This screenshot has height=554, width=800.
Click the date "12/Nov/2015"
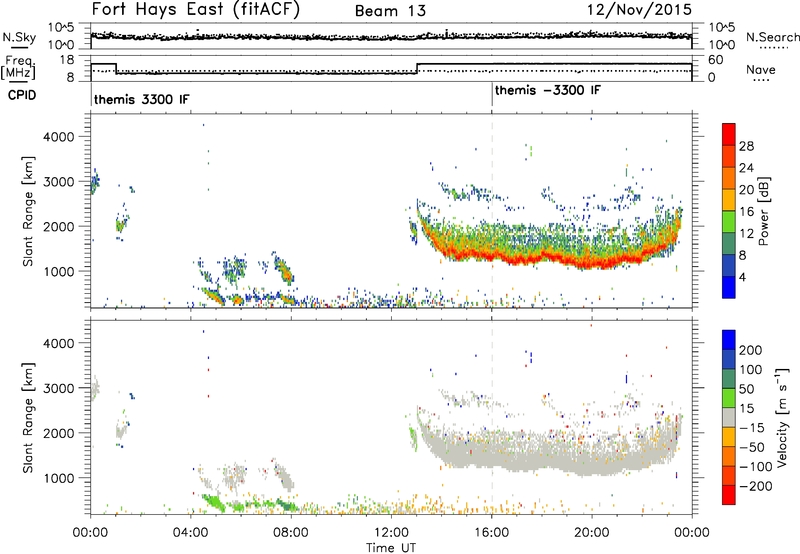[x=639, y=10]
